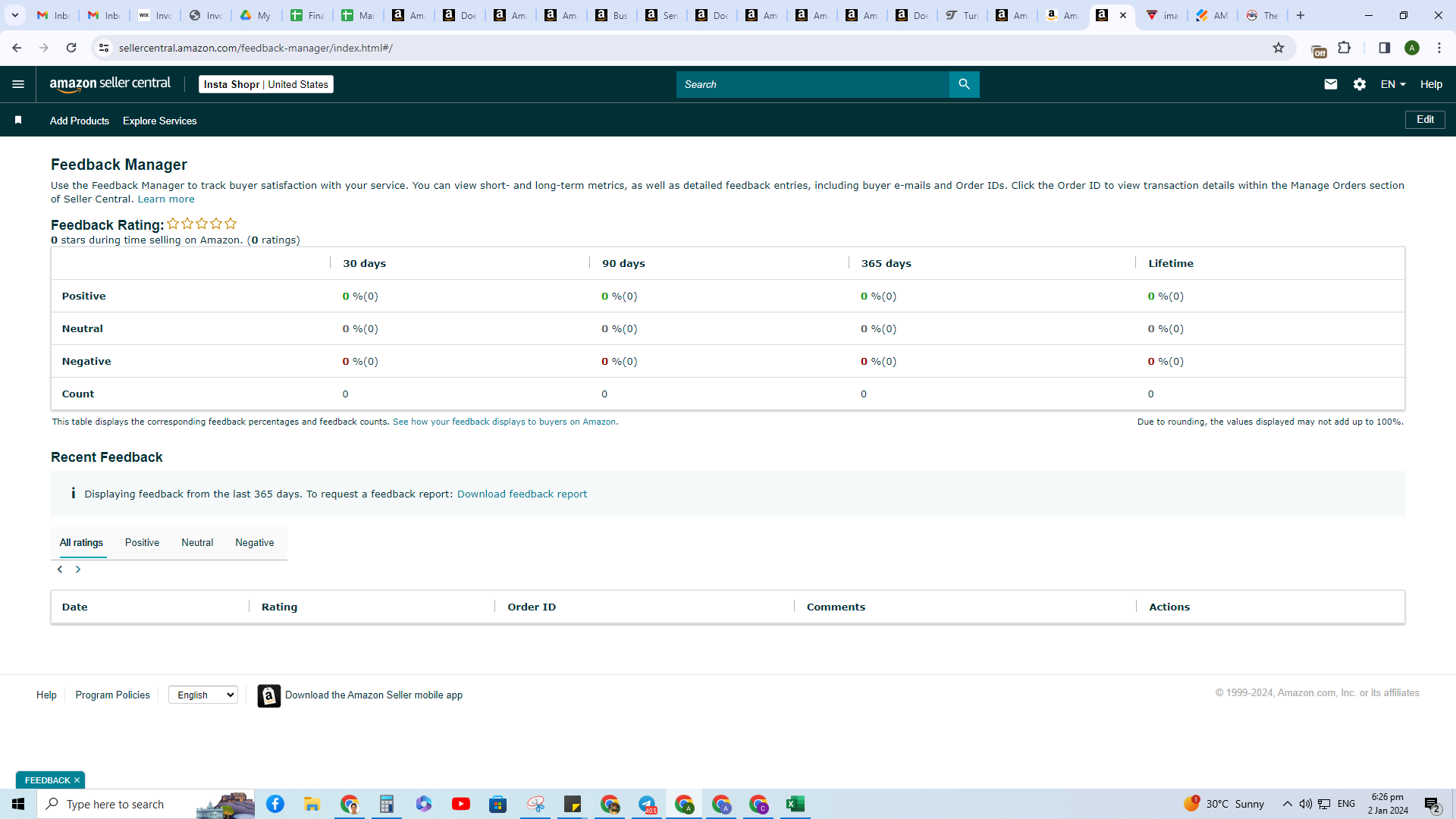Open the Chrome extensions puzzle icon

point(1344,48)
